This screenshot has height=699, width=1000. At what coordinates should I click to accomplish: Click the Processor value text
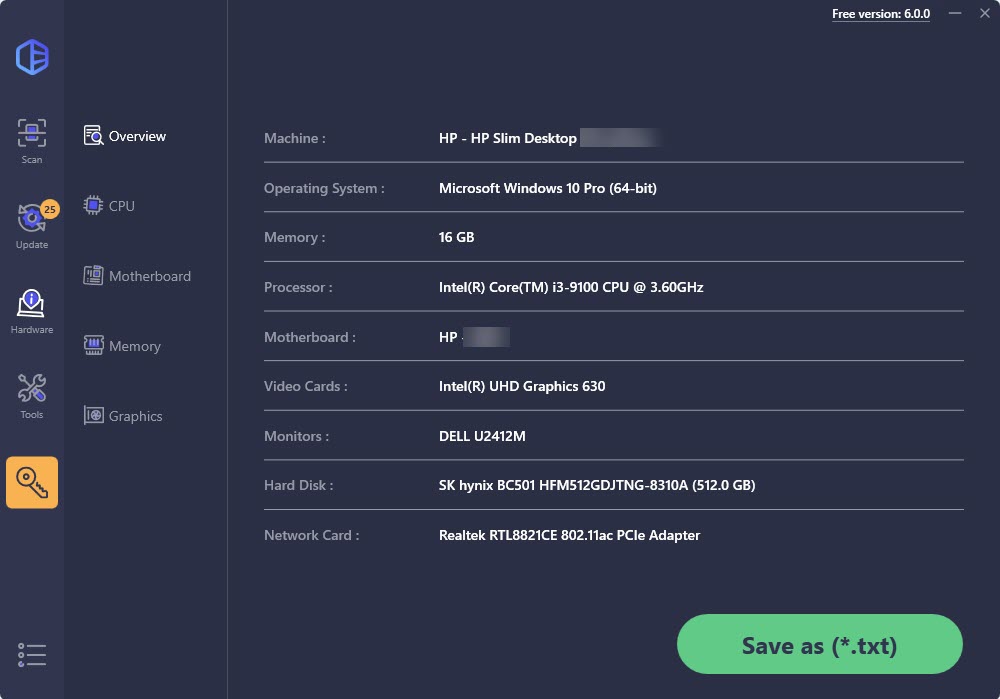(571, 287)
